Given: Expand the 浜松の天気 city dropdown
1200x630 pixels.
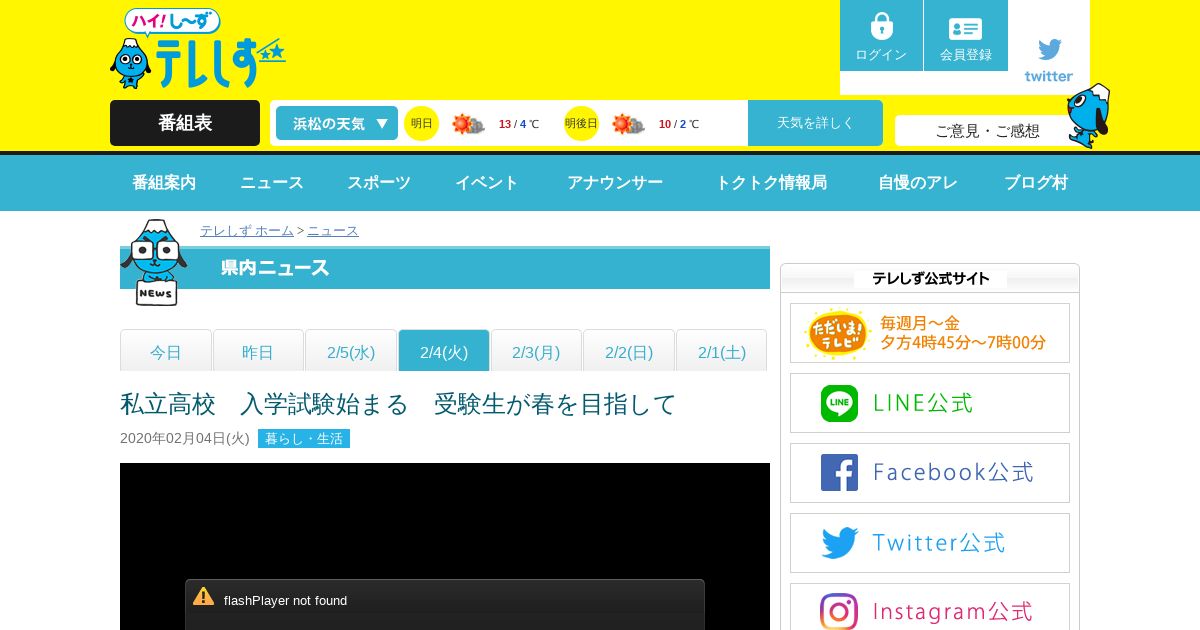Looking at the screenshot, I should pos(337,123).
